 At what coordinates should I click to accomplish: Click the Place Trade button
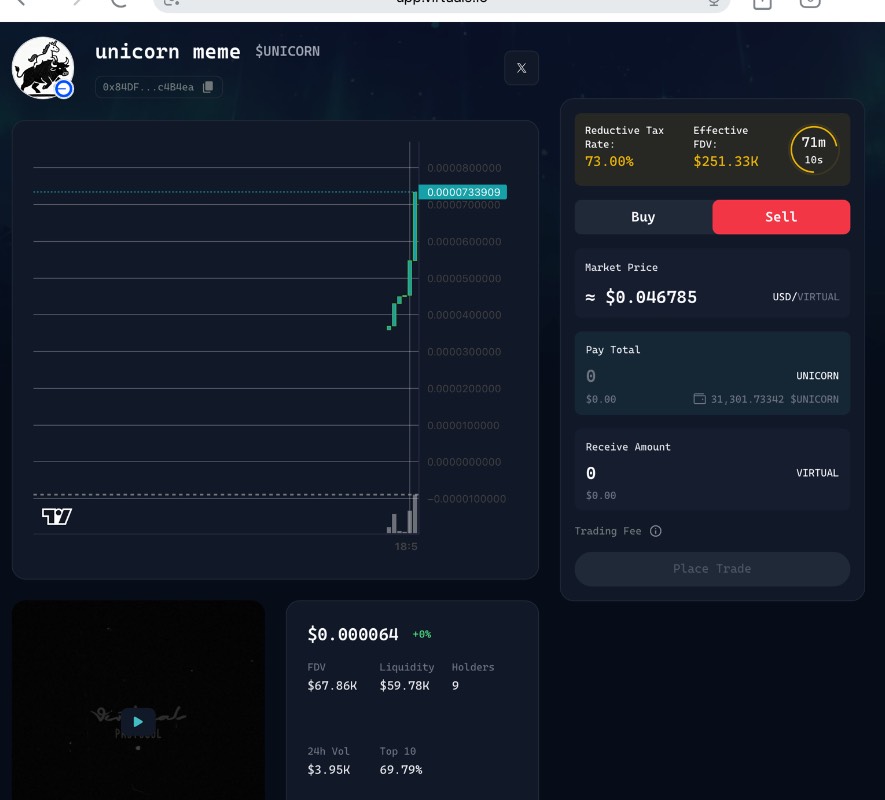coord(712,569)
